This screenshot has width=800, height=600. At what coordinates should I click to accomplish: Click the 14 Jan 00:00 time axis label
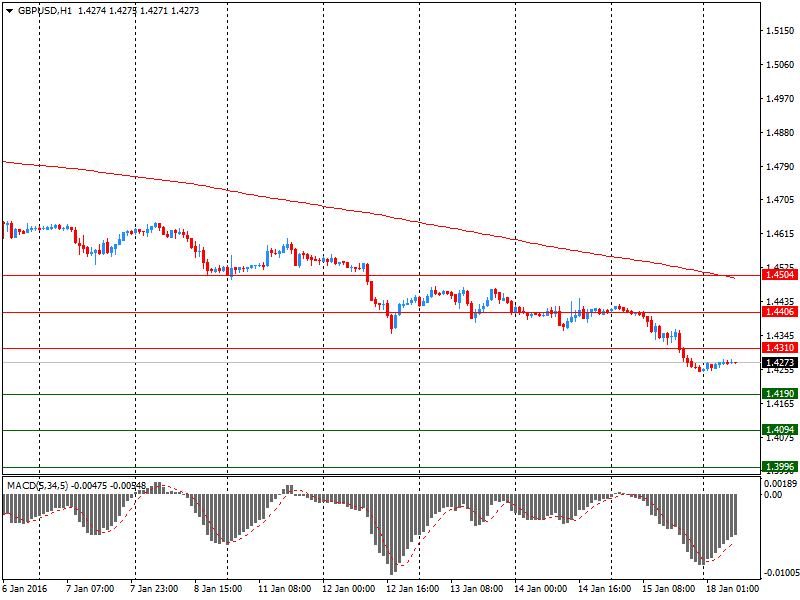(x=541, y=589)
